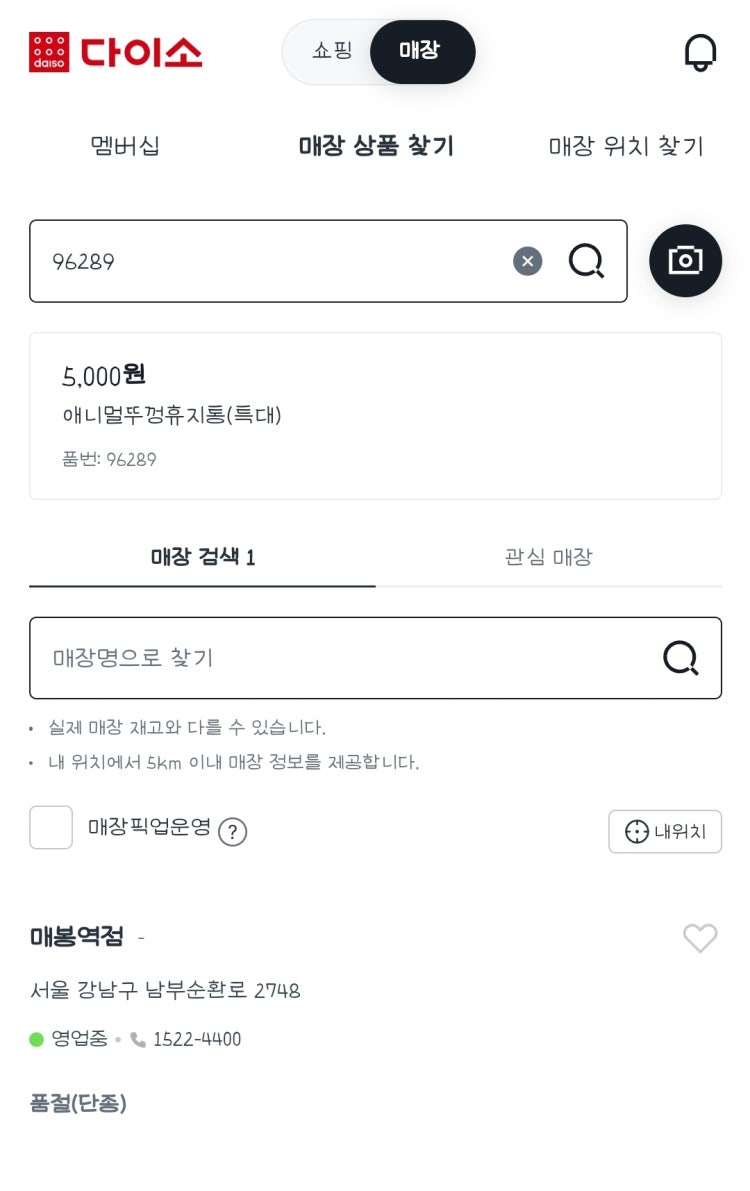
Task: Clear the product search with the X icon
Action: click(x=527, y=261)
